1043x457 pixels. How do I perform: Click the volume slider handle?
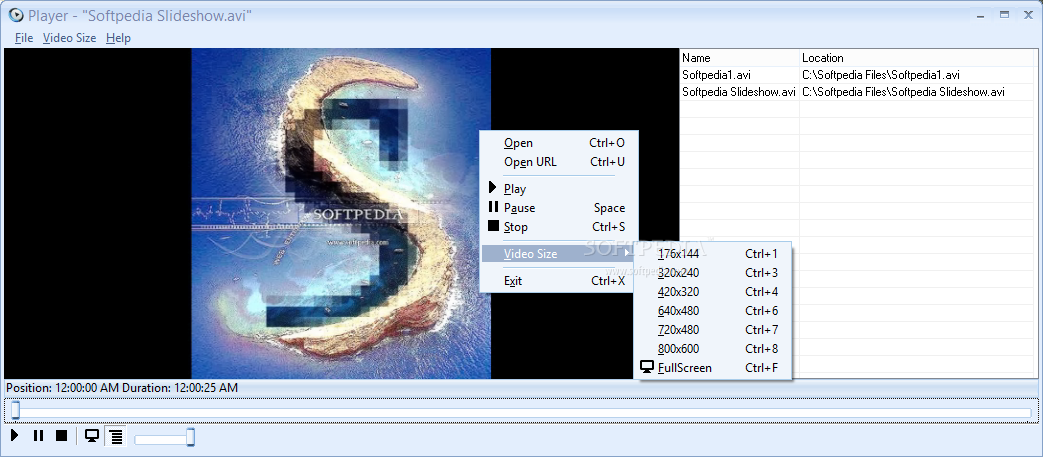pos(190,437)
